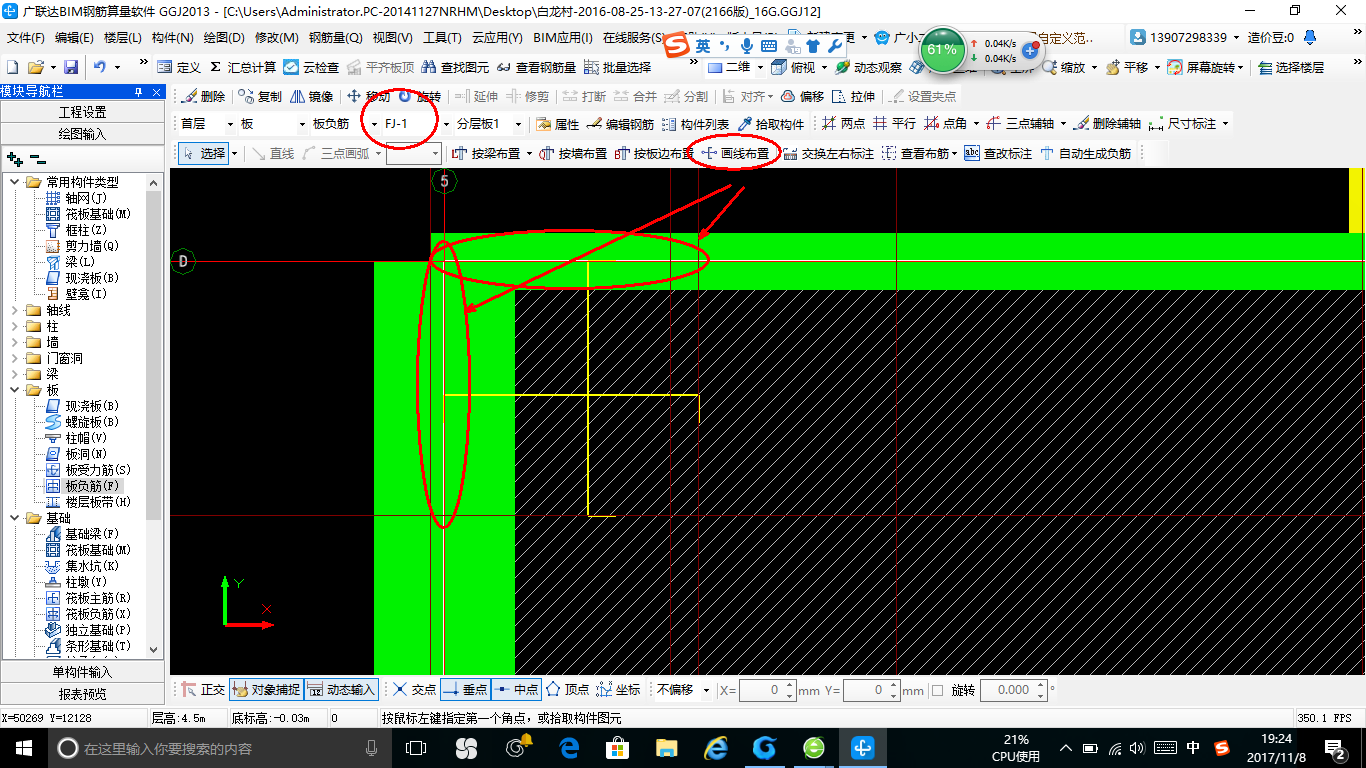Toggle 正交 orthogonal mode
Screen dimensions: 1366x768
coord(203,690)
